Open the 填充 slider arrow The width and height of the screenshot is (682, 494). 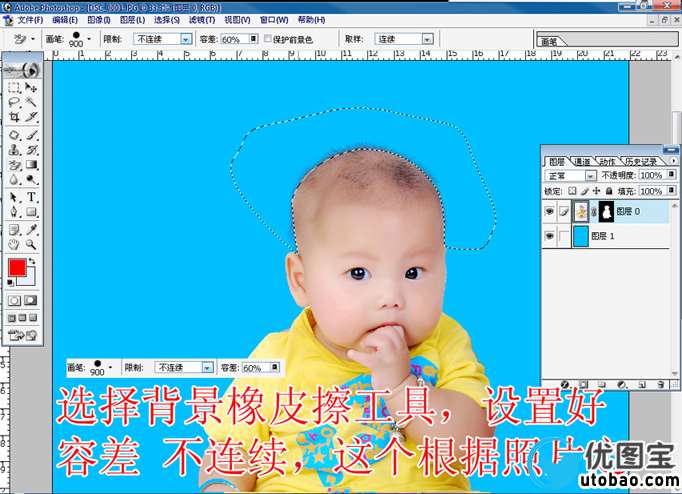(x=671, y=190)
